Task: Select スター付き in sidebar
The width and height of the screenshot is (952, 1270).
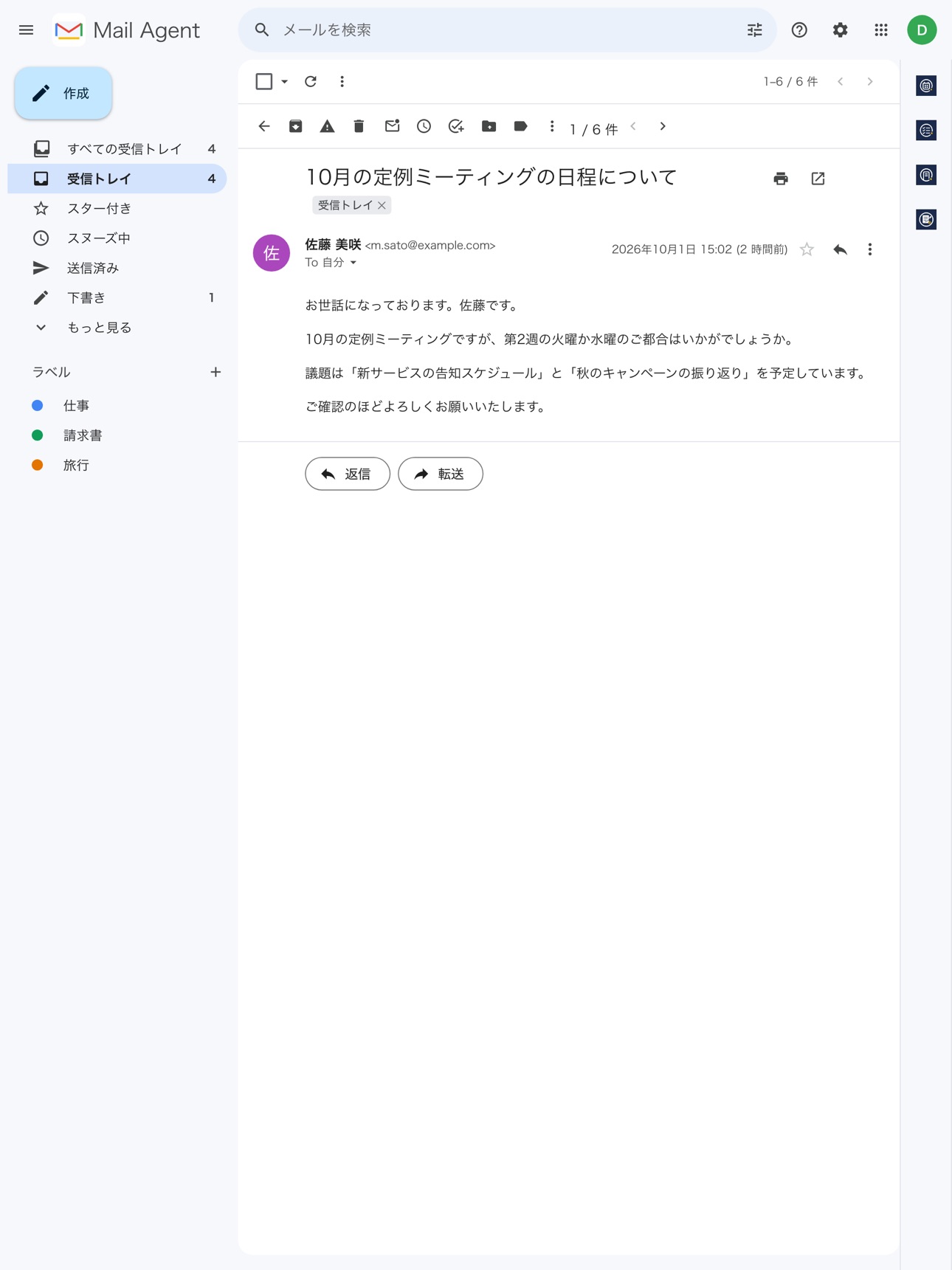Action: [117, 209]
